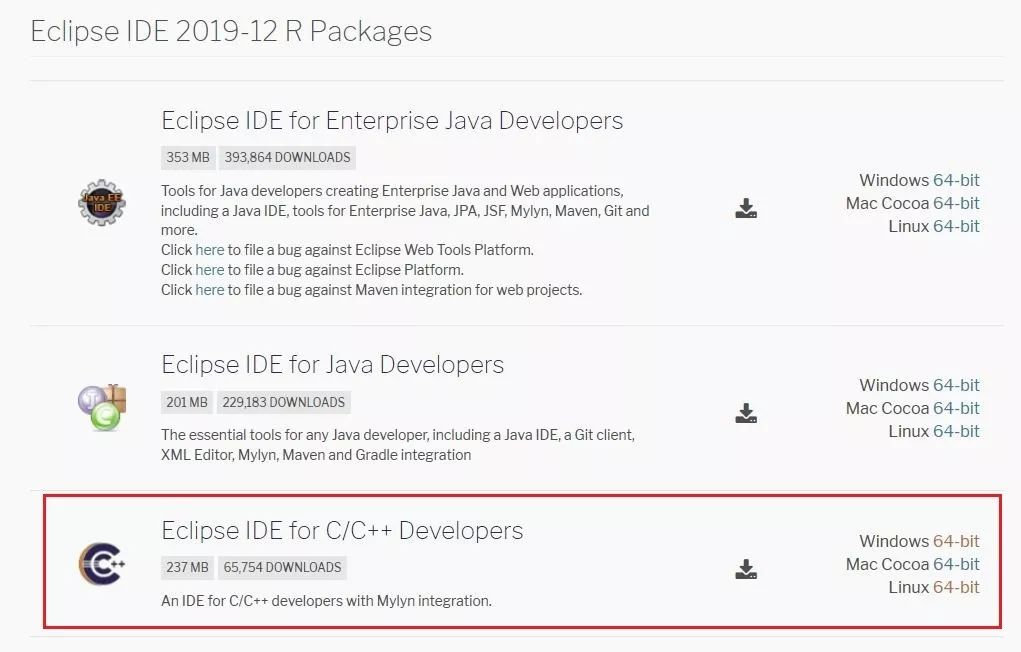Follow 'here' link for Maven integration bug
The width and height of the screenshot is (1021, 652).
click(x=210, y=290)
